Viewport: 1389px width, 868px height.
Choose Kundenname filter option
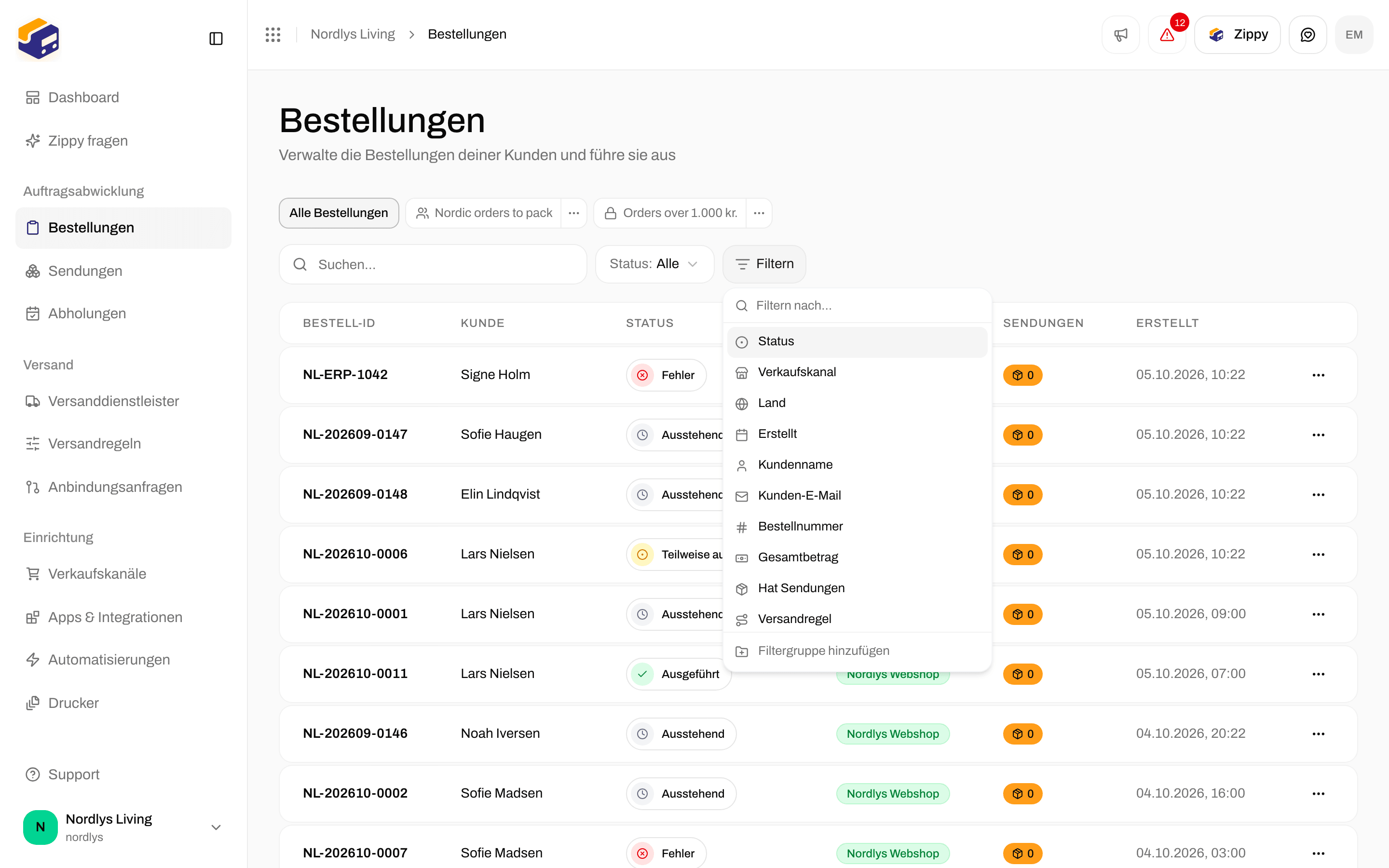tap(857, 465)
